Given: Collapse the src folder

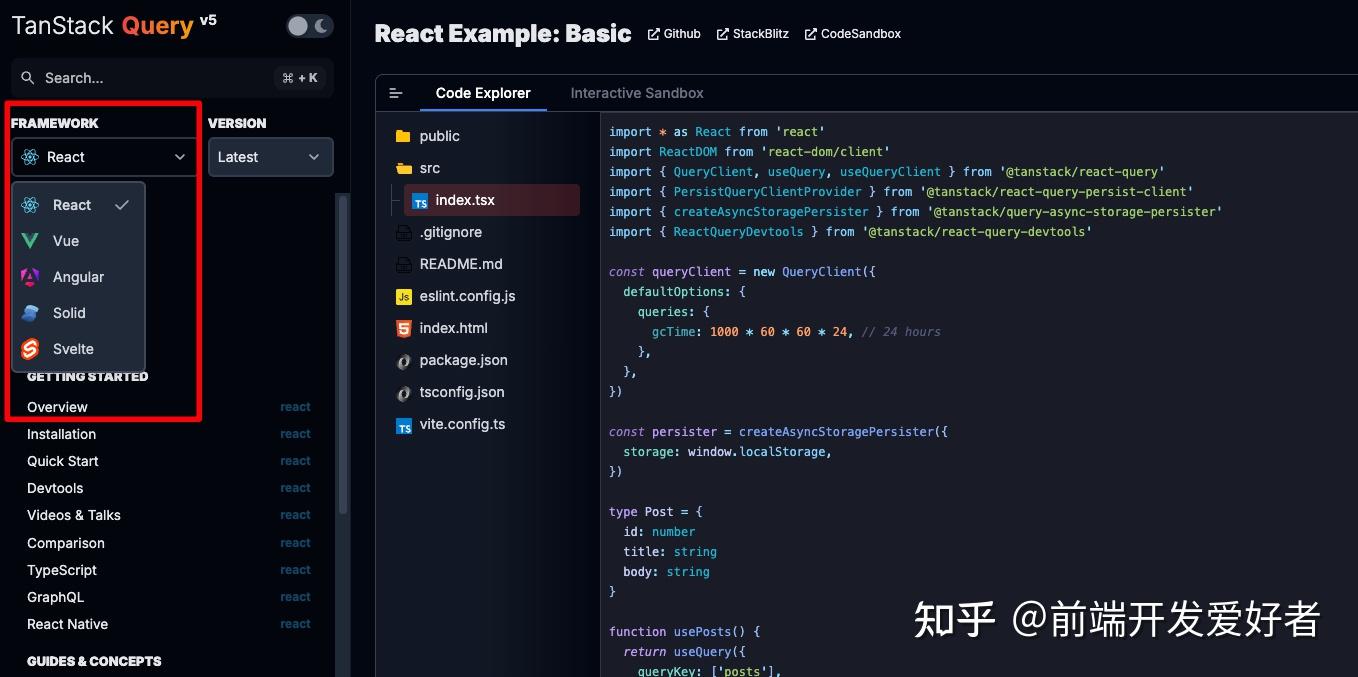Looking at the screenshot, I should click(x=430, y=168).
